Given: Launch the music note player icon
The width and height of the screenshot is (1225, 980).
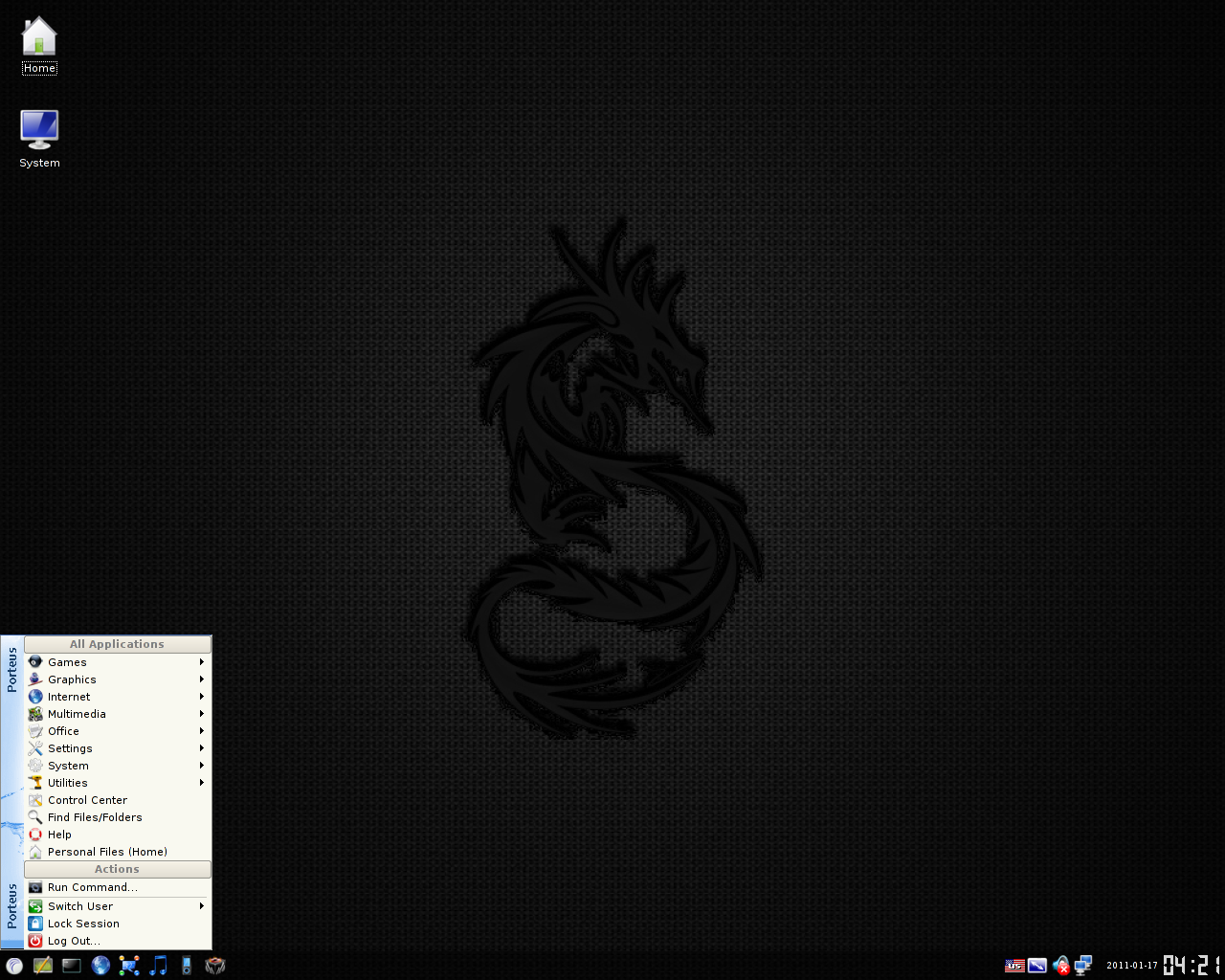Looking at the screenshot, I should (x=158, y=966).
